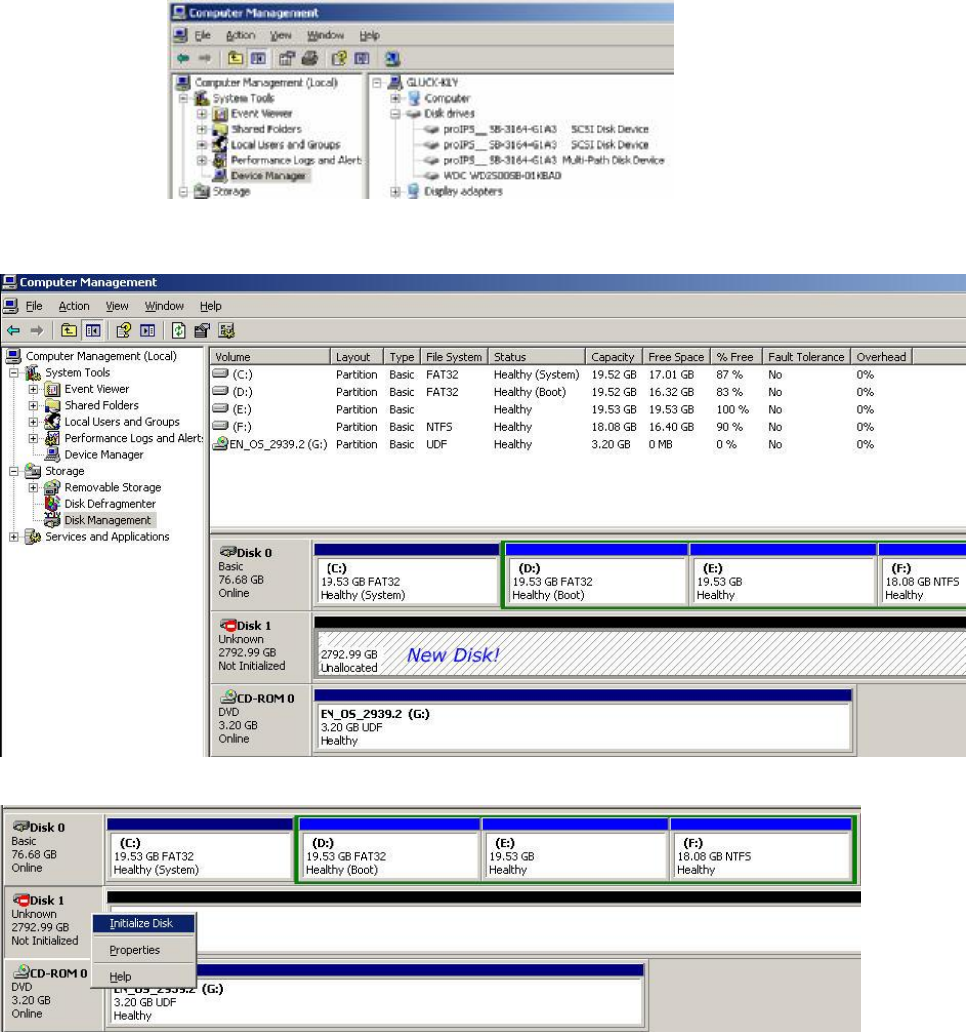The width and height of the screenshot is (966, 1032).
Task: Sort by the Fault Tolerance column header
Action: pos(806,357)
